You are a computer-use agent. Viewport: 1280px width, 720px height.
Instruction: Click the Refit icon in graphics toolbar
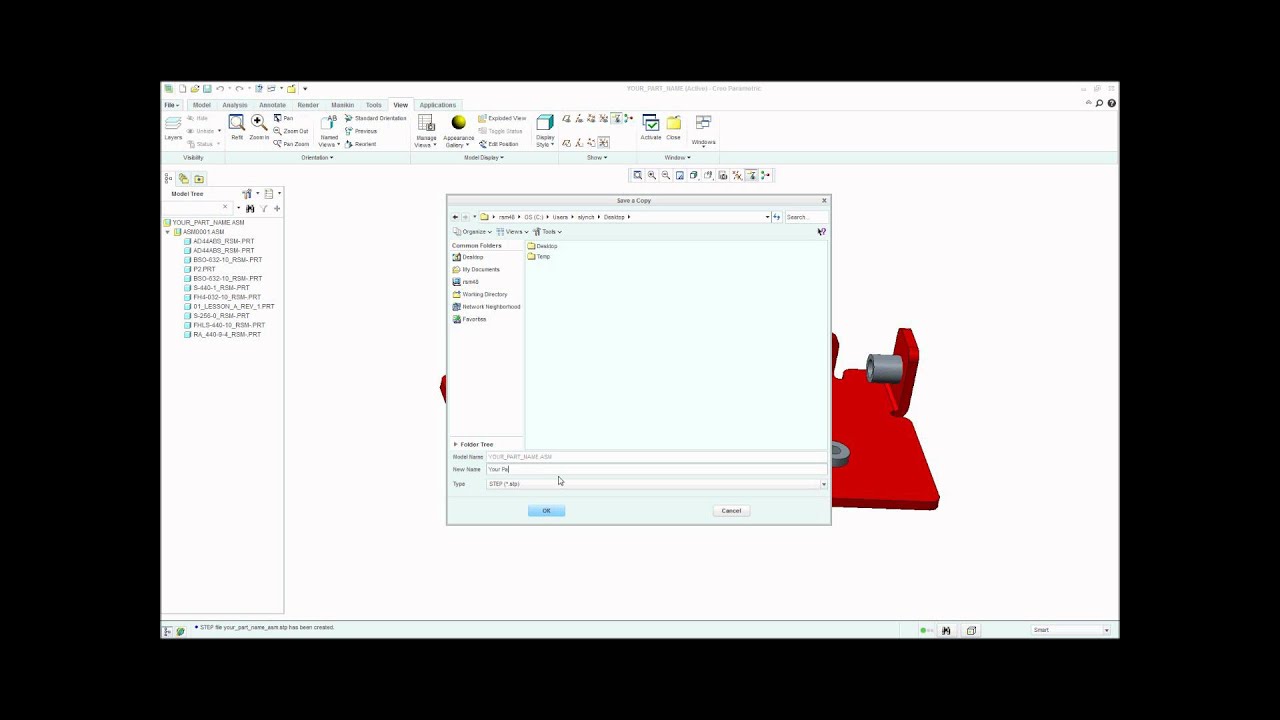click(638, 175)
